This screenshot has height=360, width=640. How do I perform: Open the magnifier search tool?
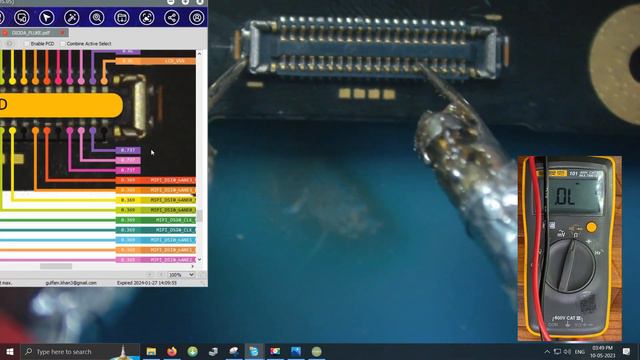pyautogui.click(x=97, y=18)
